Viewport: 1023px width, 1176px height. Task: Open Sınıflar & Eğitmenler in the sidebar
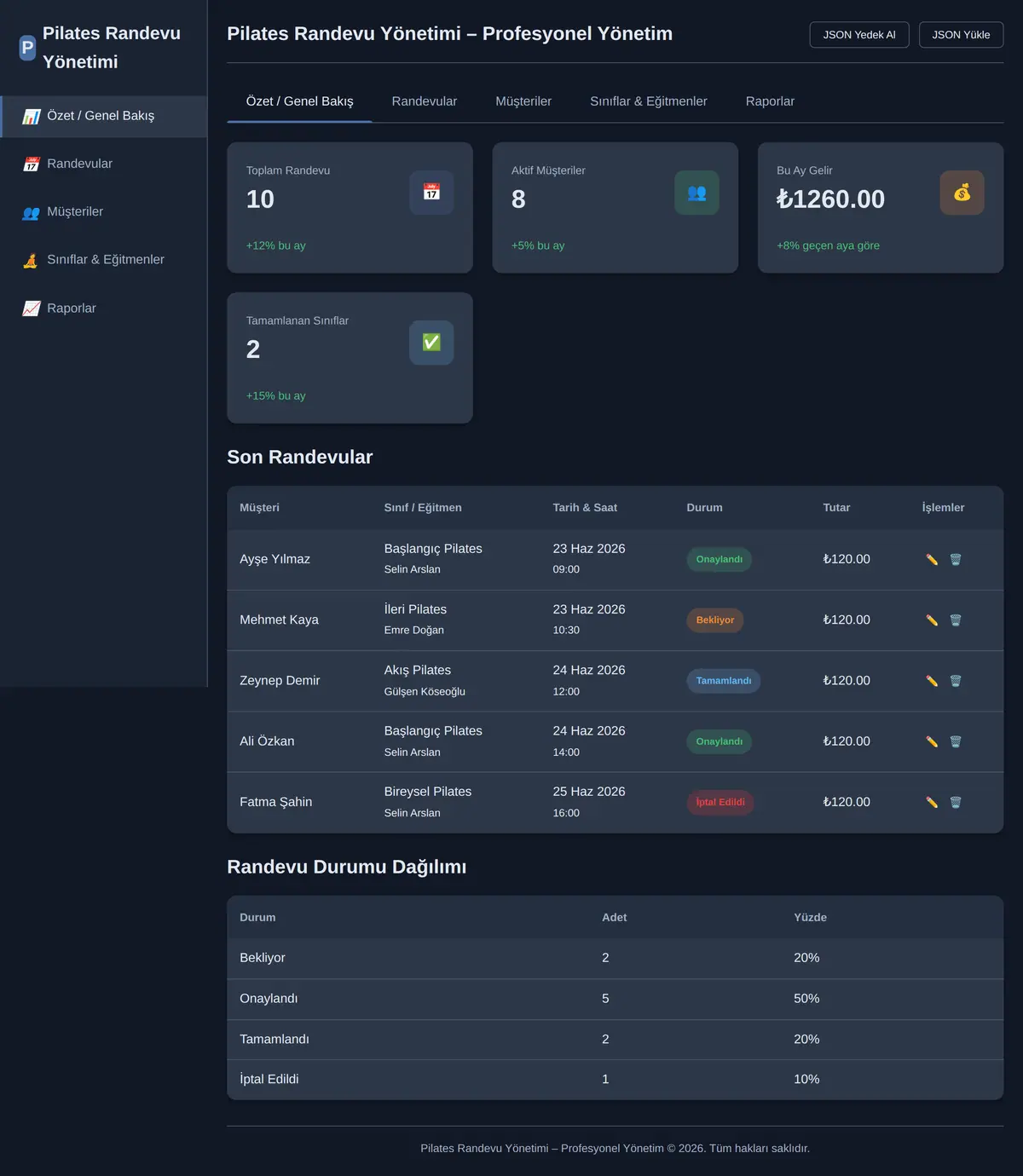(x=103, y=260)
